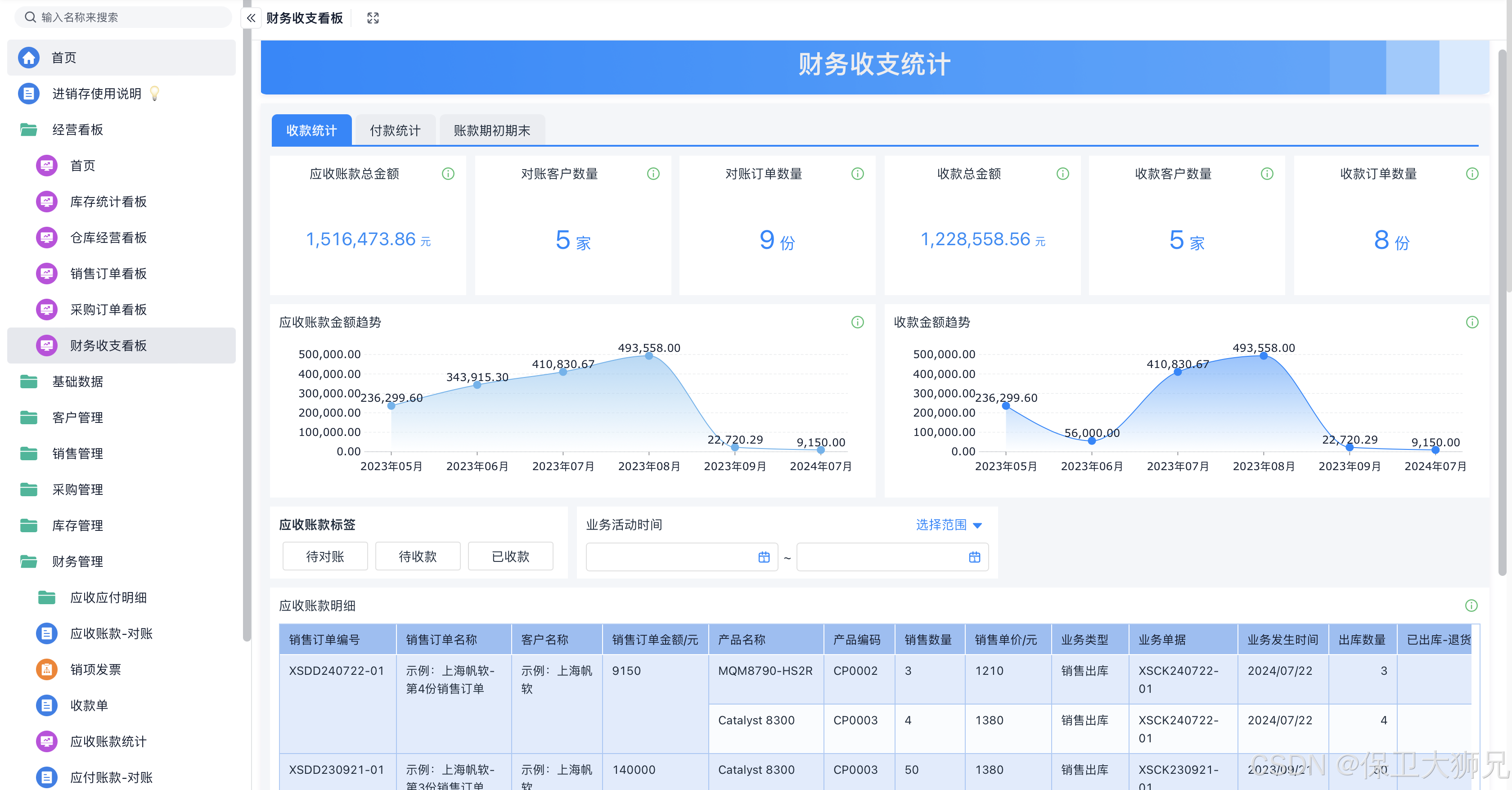Toggle the 待收款 tag filter
Screen dimensions: 1512x790
(x=417, y=557)
